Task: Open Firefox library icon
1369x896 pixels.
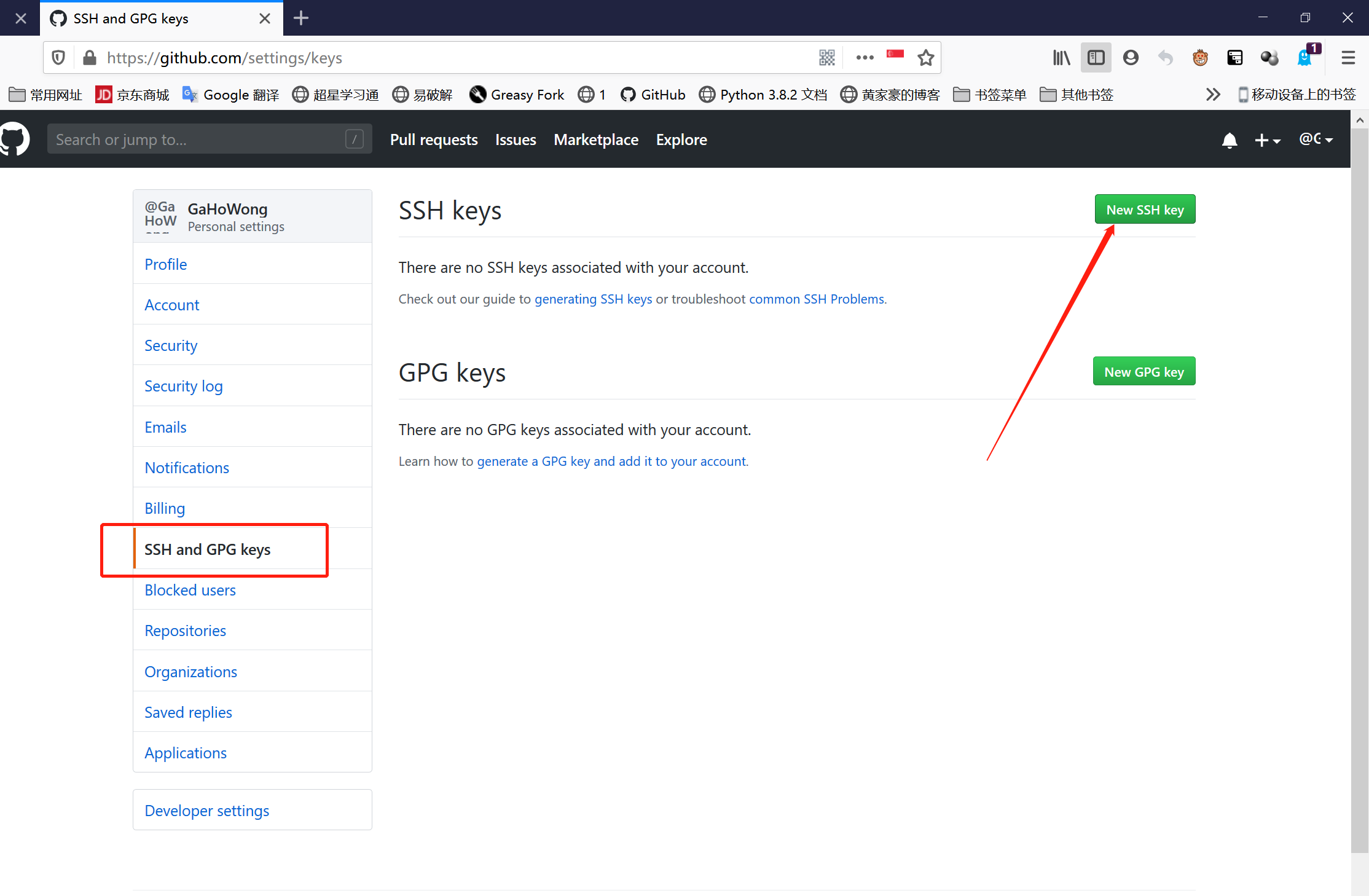Action: [x=1061, y=58]
